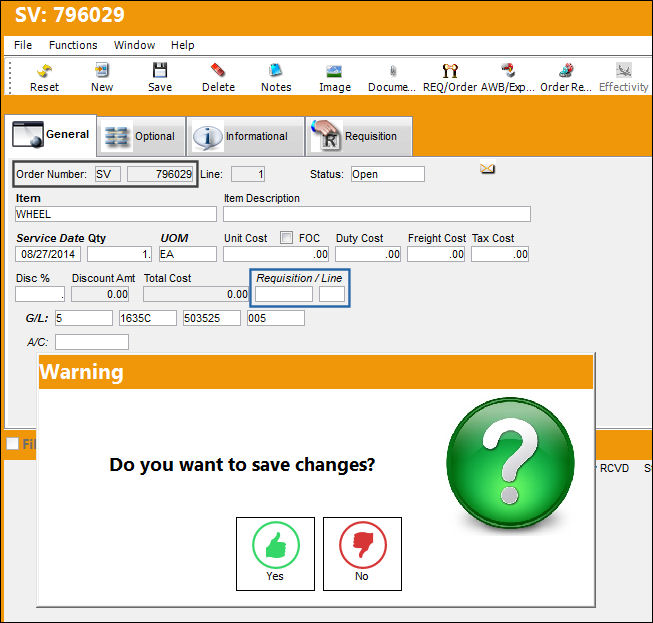Click the Tax Cost field
The height and width of the screenshot is (623, 653).
click(x=500, y=254)
